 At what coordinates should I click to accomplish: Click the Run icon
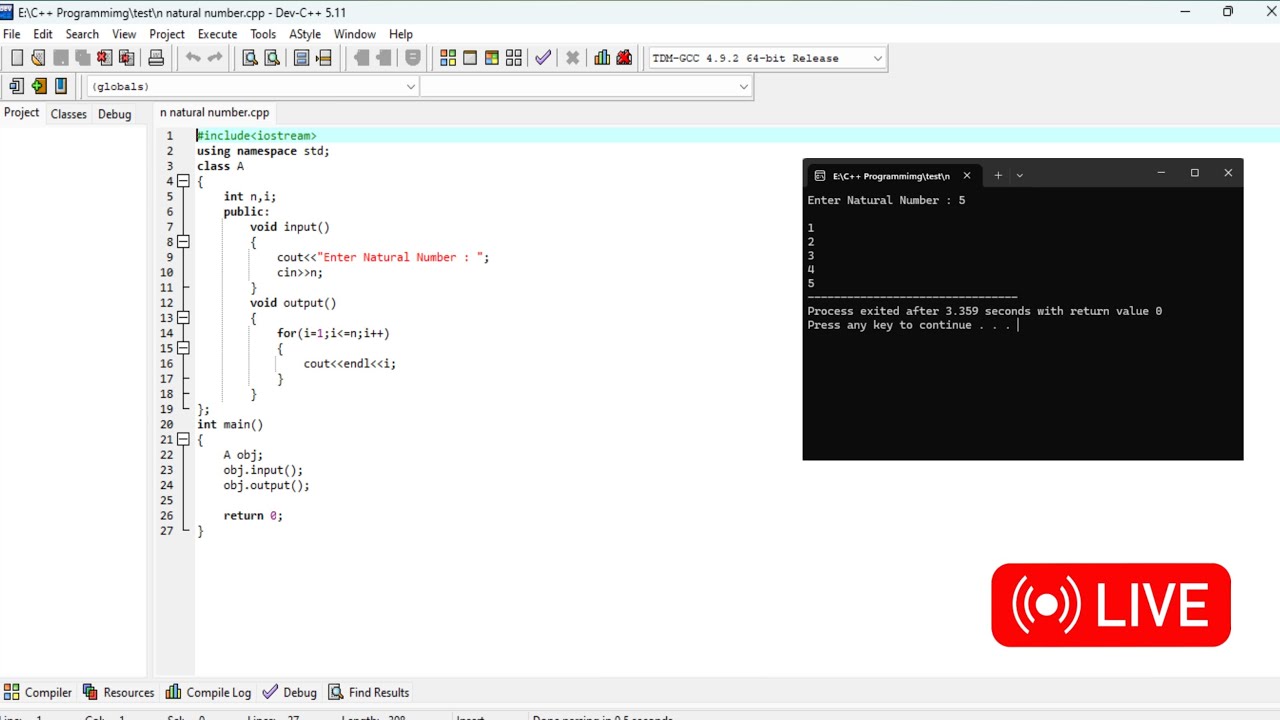point(470,58)
